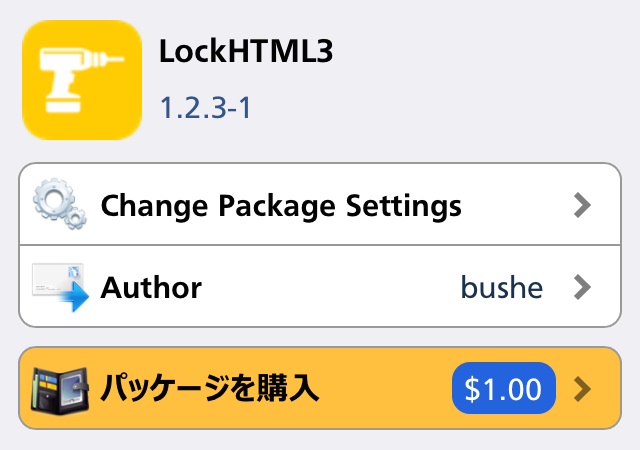The height and width of the screenshot is (450, 640).
Task: Tap the yellow drill package icon
Action: click(x=82, y=80)
